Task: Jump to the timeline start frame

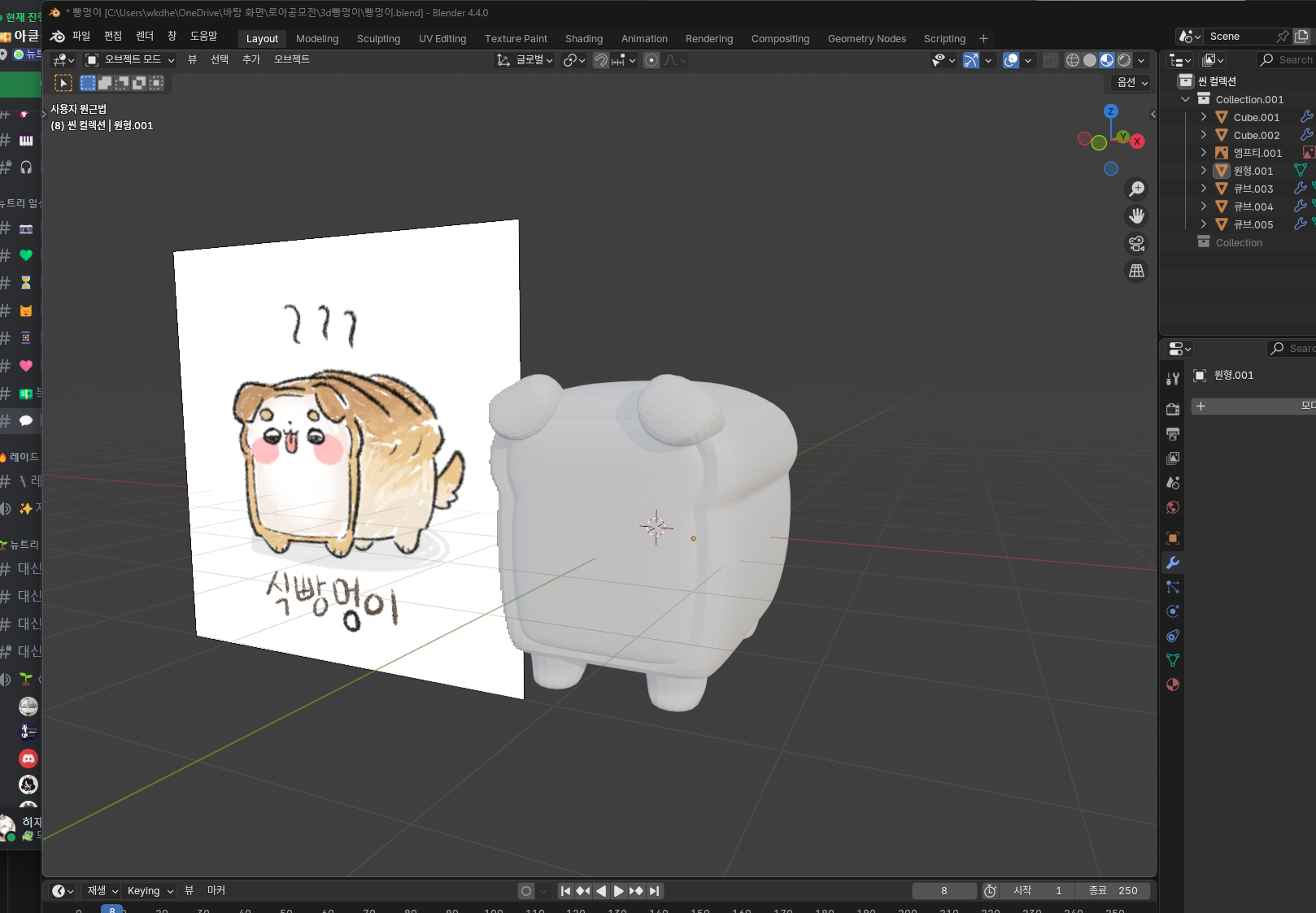Action: (x=565, y=891)
